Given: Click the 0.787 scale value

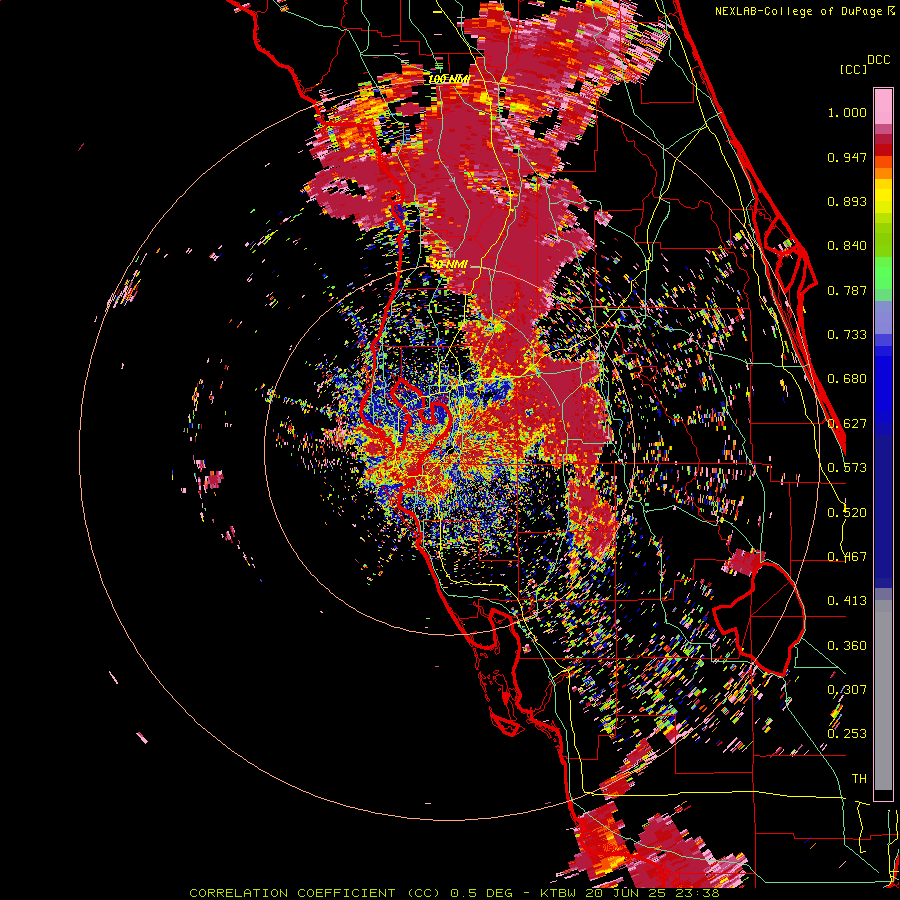Looking at the screenshot, I should click(847, 290).
